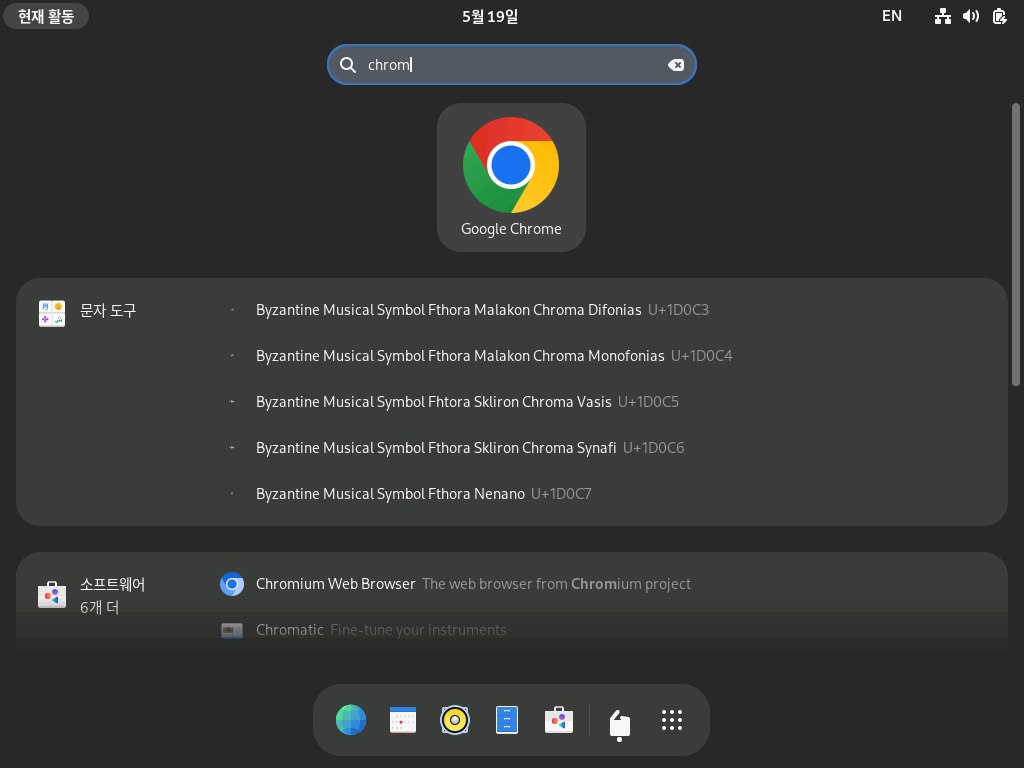Open the Calendar app in the dock

pyautogui.click(x=403, y=720)
